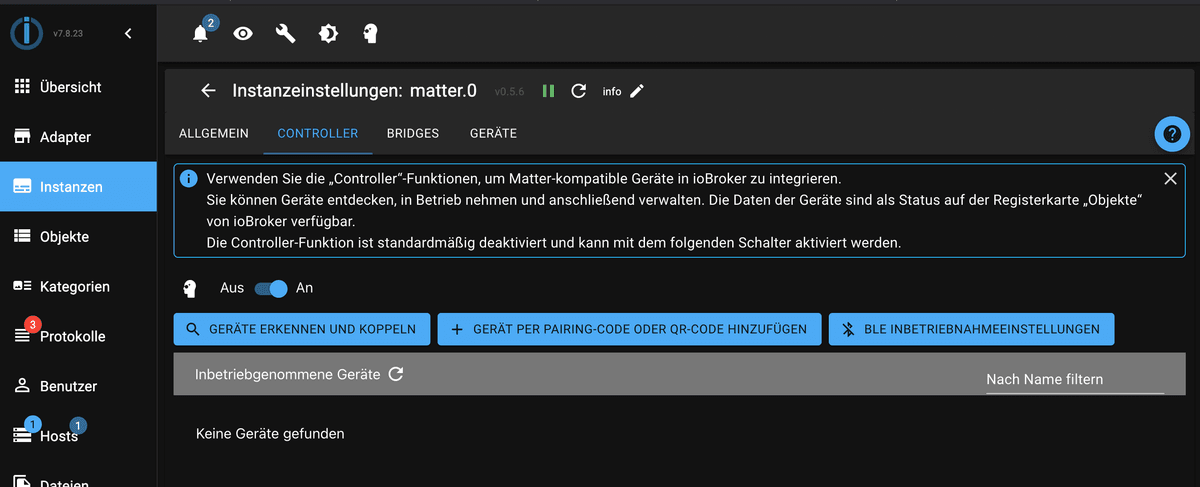Switch to the BRIDGES tab

click(x=414, y=133)
